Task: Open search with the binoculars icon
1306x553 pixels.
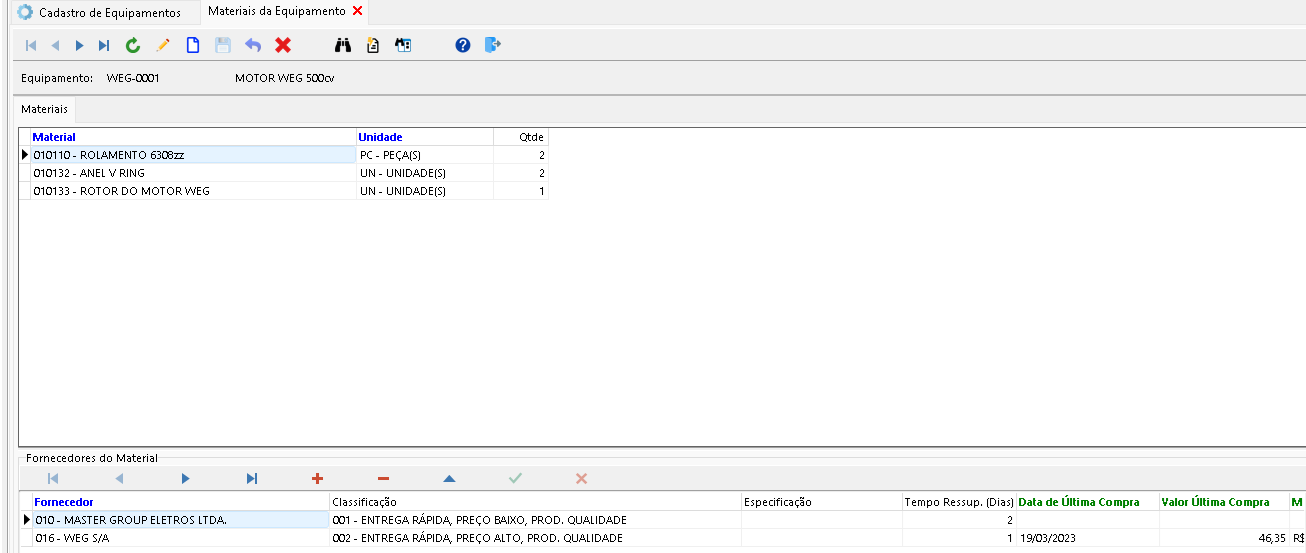Action: pos(343,45)
